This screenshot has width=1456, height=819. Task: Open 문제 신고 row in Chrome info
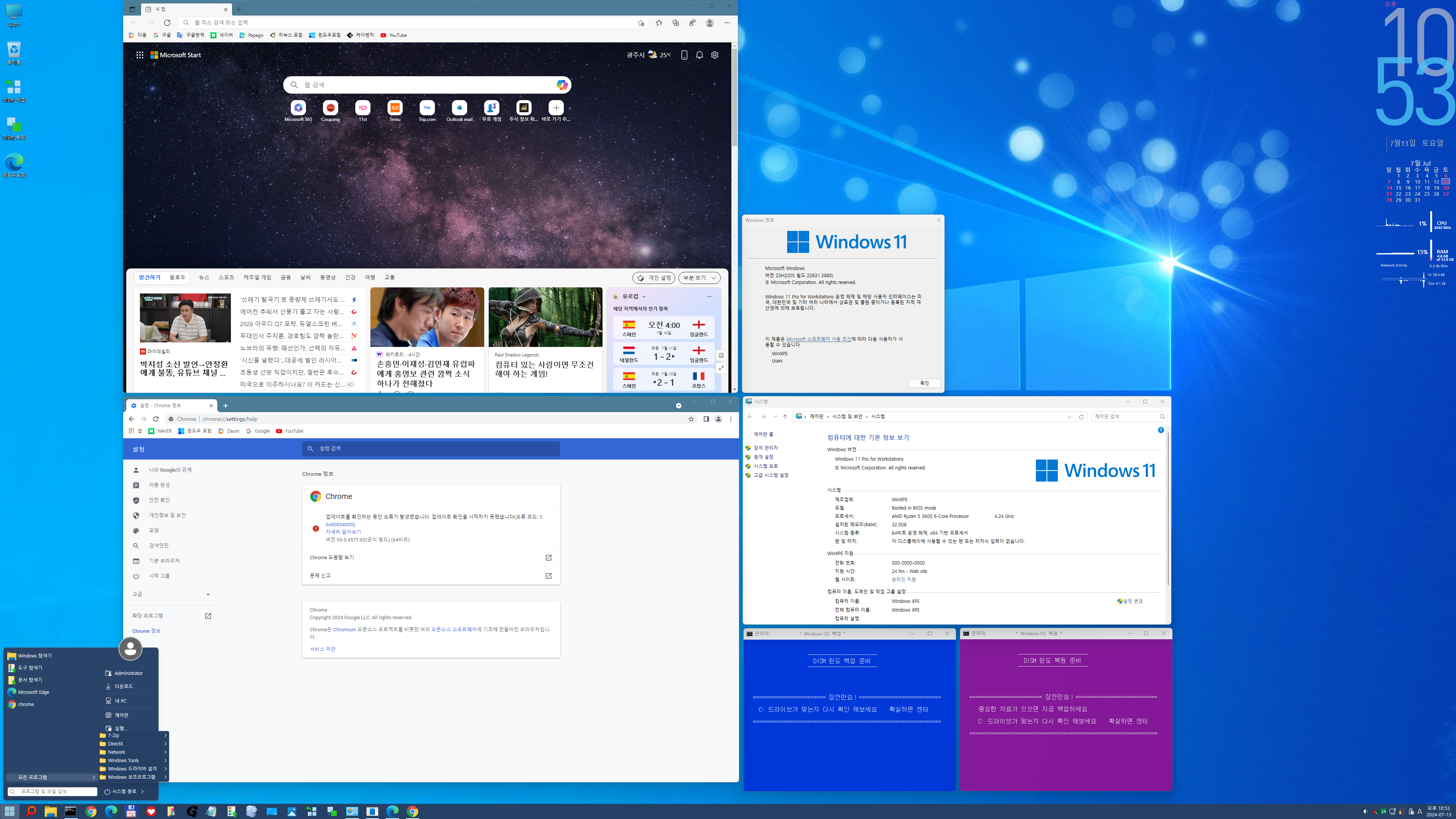[x=431, y=576]
